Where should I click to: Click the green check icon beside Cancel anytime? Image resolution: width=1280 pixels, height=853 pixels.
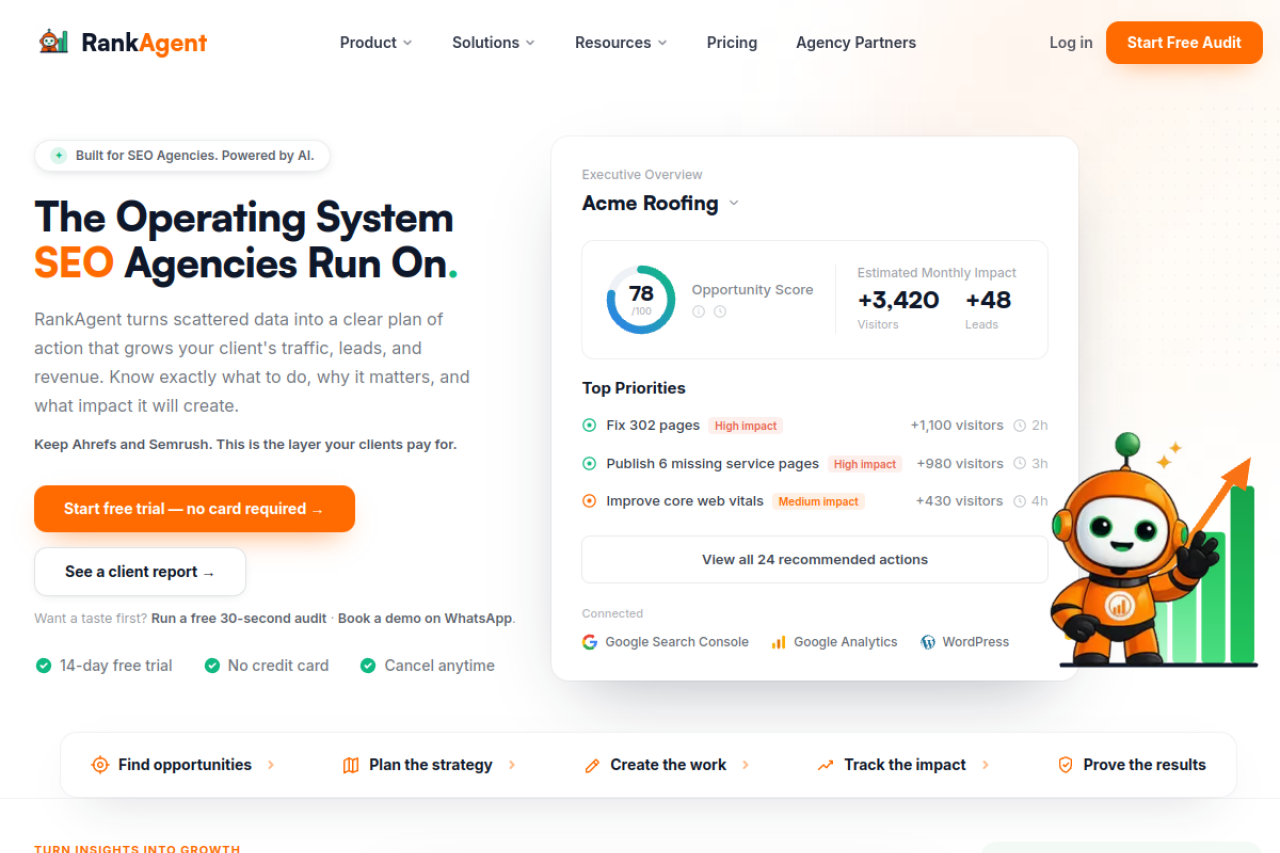(x=368, y=666)
